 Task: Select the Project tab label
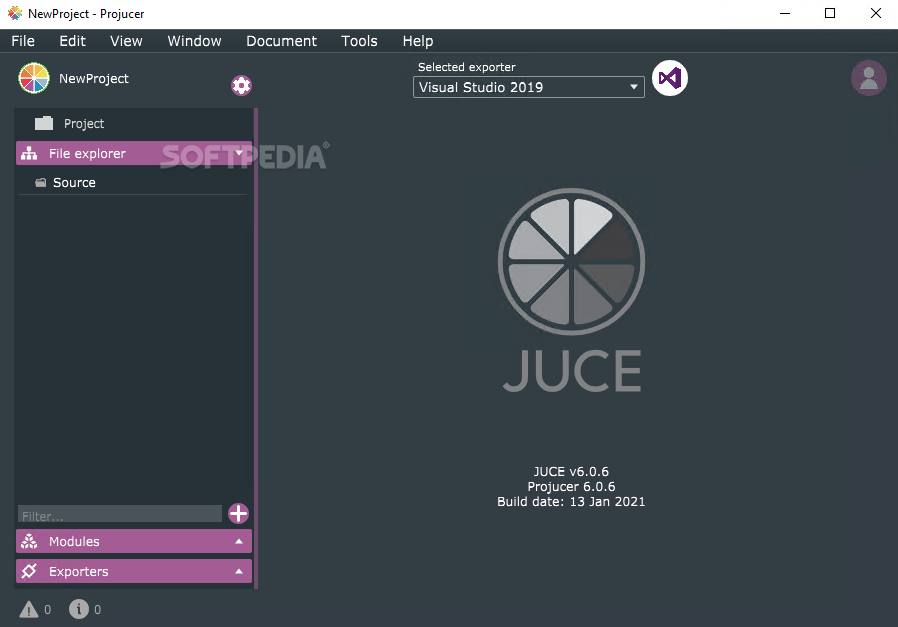click(84, 124)
